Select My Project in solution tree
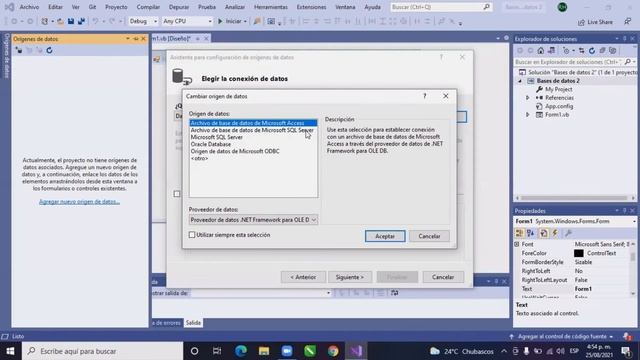The width and height of the screenshot is (640, 360). (x=558, y=89)
